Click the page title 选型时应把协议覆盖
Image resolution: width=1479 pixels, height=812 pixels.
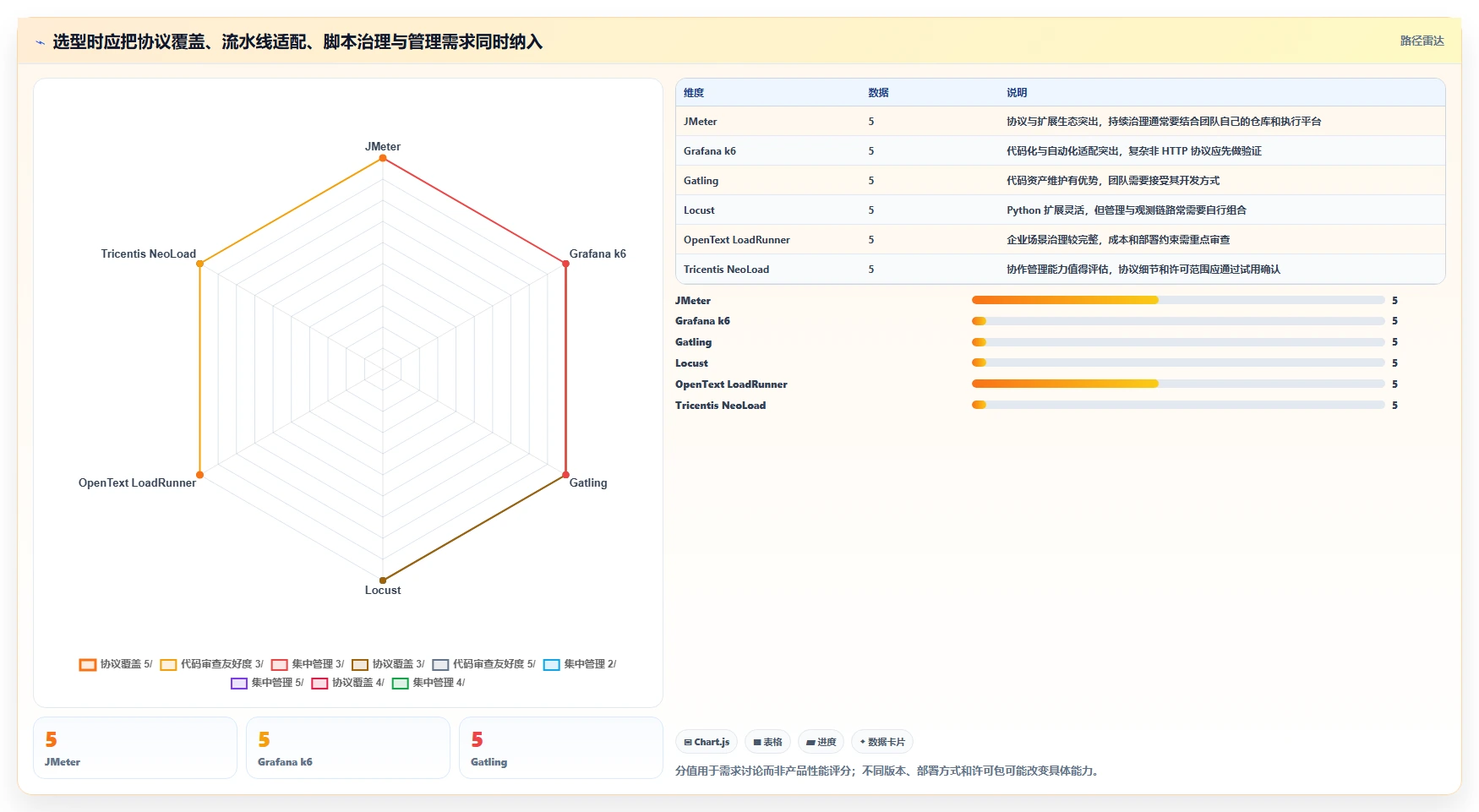pyautogui.click(x=297, y=41)
